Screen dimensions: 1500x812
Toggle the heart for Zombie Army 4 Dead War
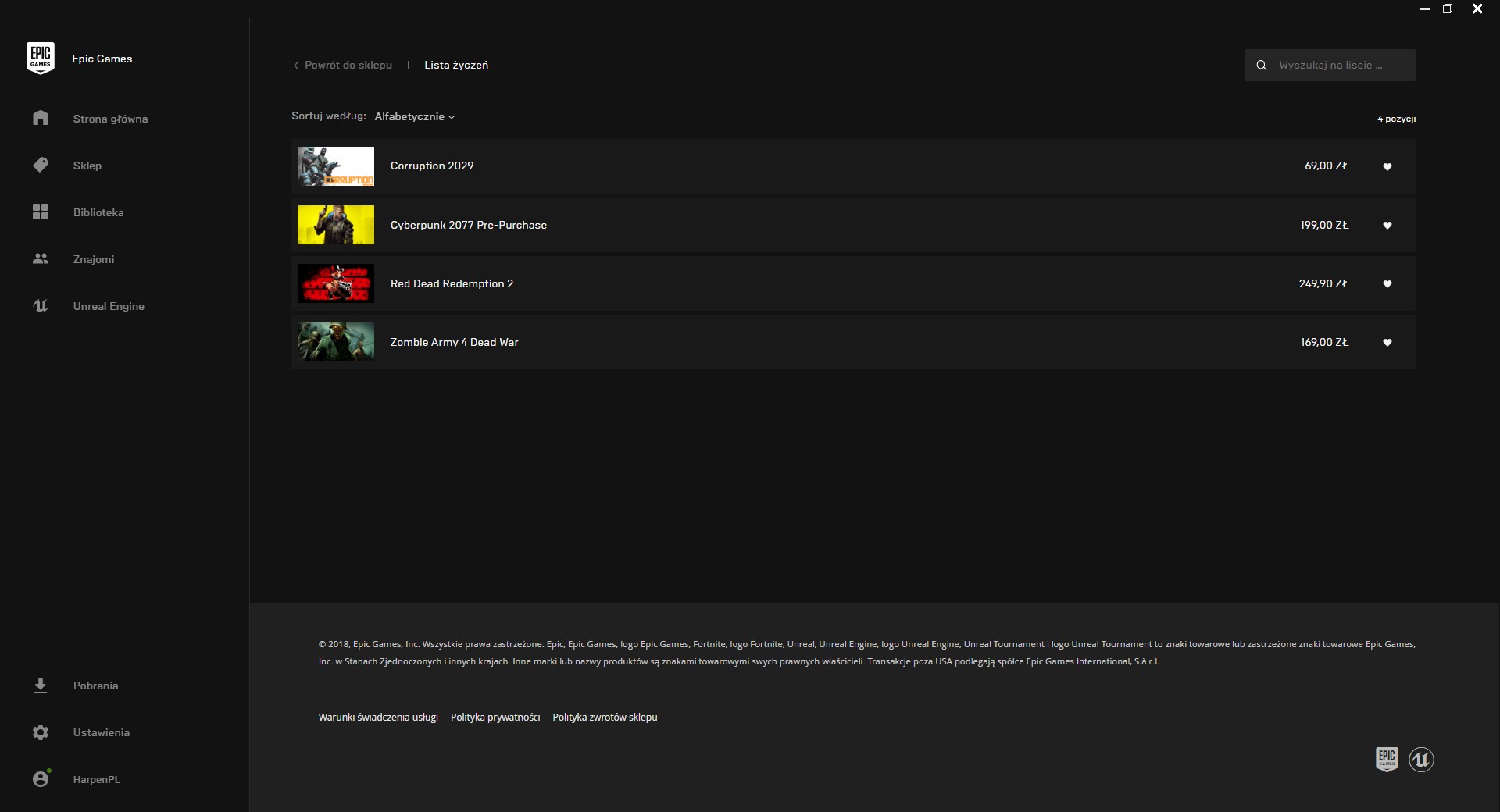pyautogui.click(x=1387, y=342)
